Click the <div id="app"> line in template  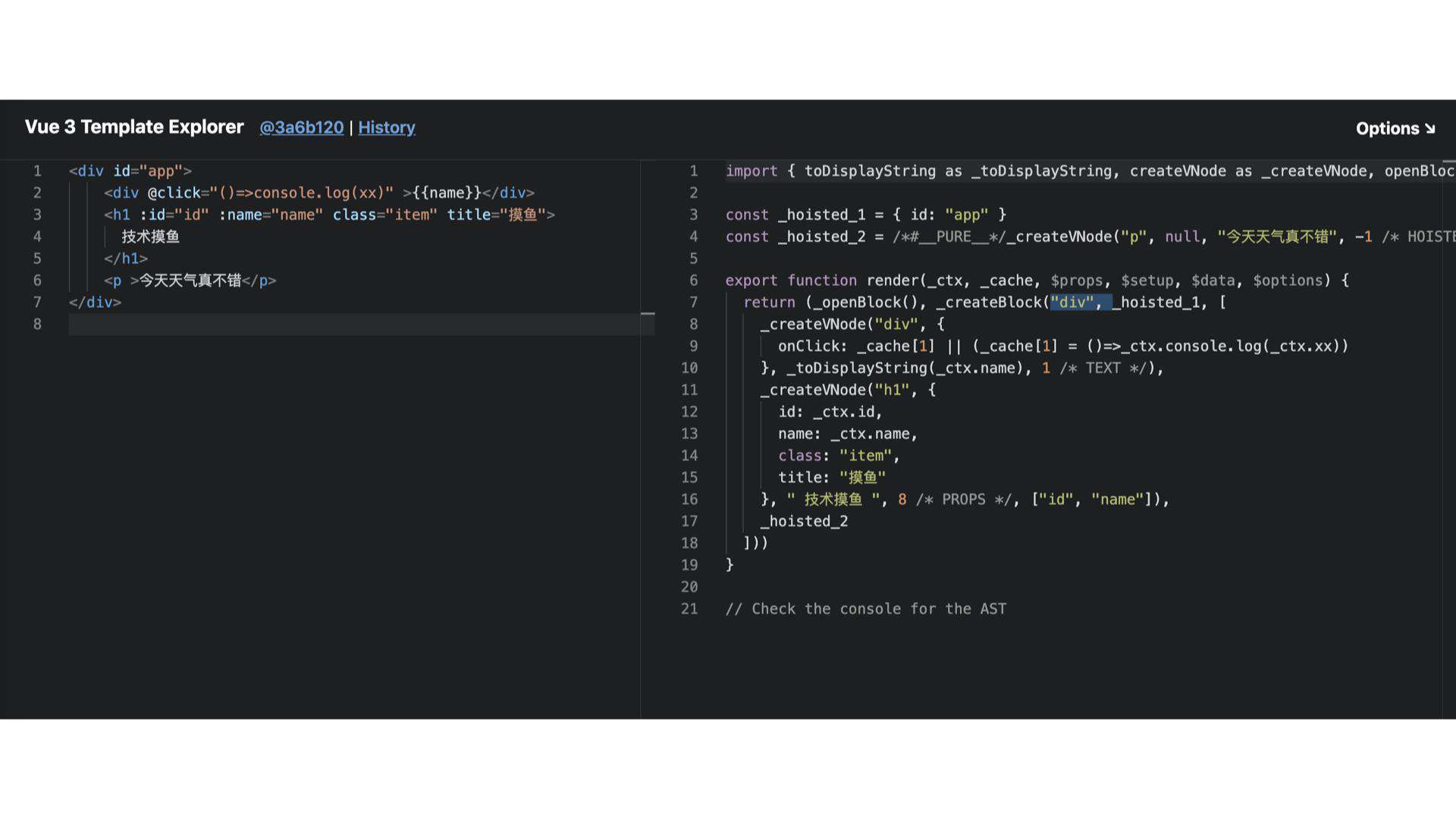click(x=130, y=171)
